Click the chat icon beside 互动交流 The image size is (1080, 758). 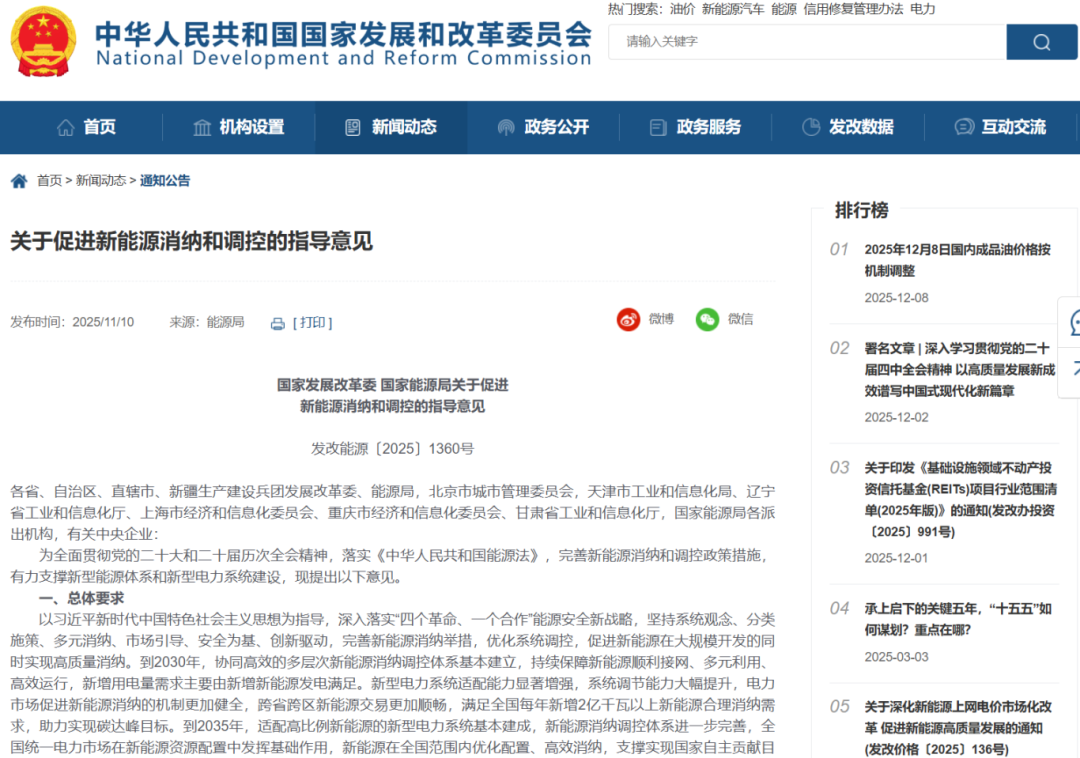coord(963,127)
